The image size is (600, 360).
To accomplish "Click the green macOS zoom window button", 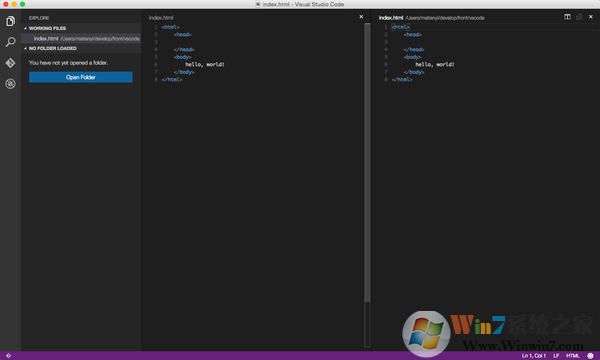I will click(x=23, y=4).
